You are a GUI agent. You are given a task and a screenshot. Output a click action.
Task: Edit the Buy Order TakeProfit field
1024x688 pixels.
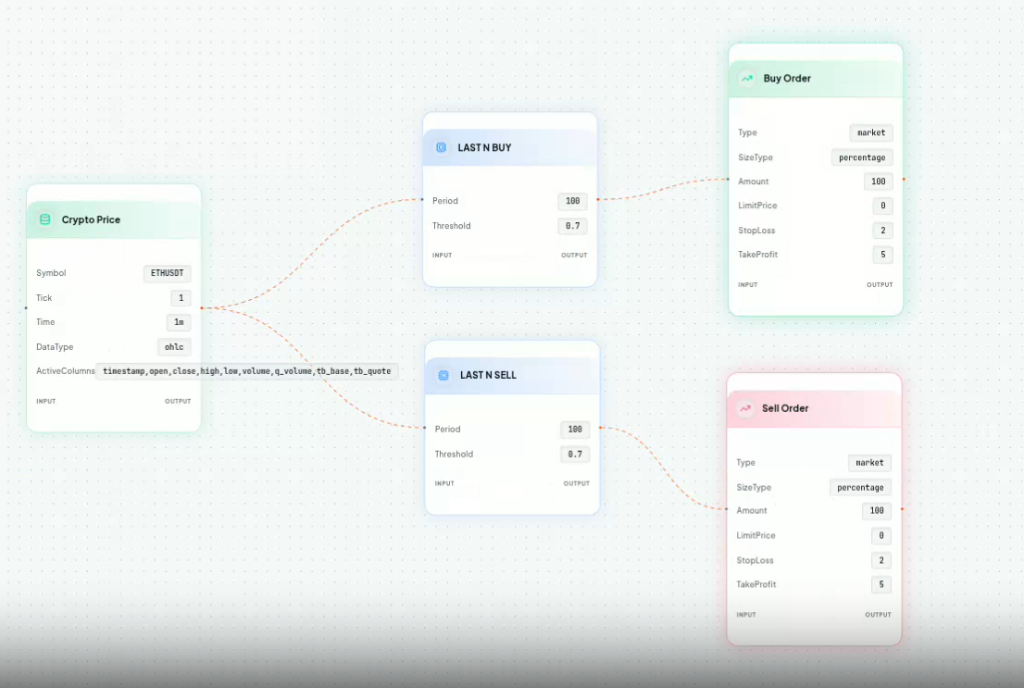click(883, 255)
